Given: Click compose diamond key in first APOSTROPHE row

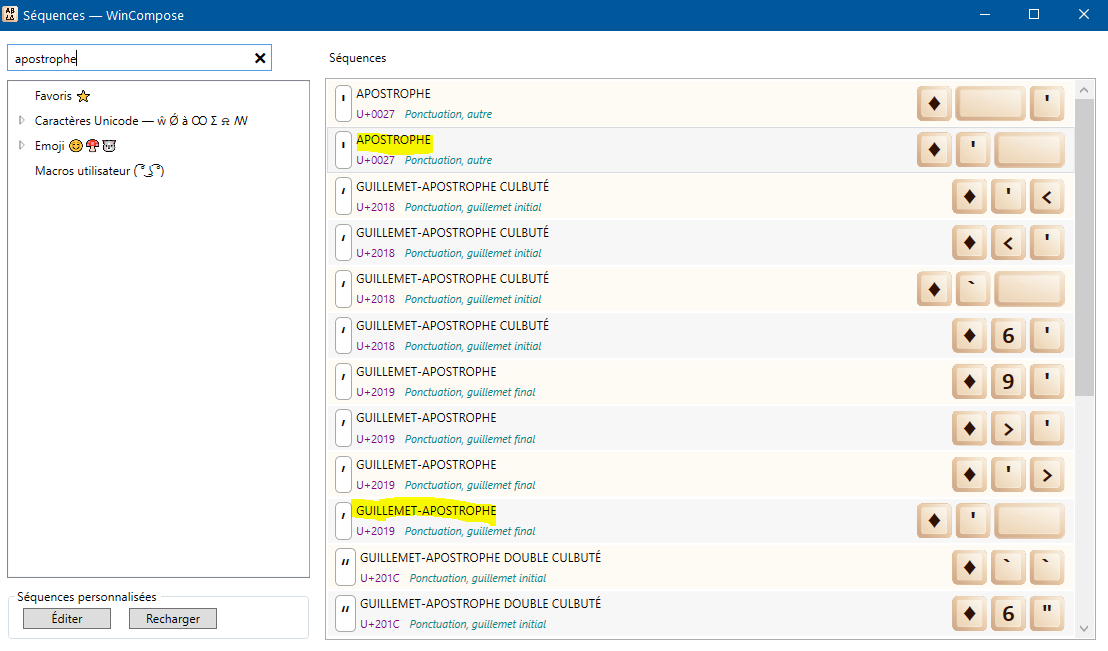Looking at the screenshot, I should point(934,104).
